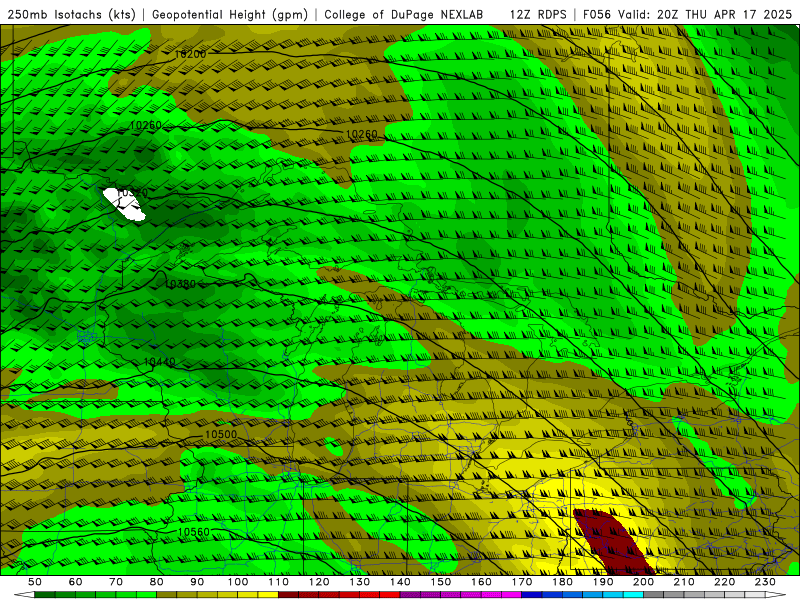Viewport: 800px width, 600px height.
Task: Click the 'Geopotential Height (gpm)' title text
Action: click(230, 14)
